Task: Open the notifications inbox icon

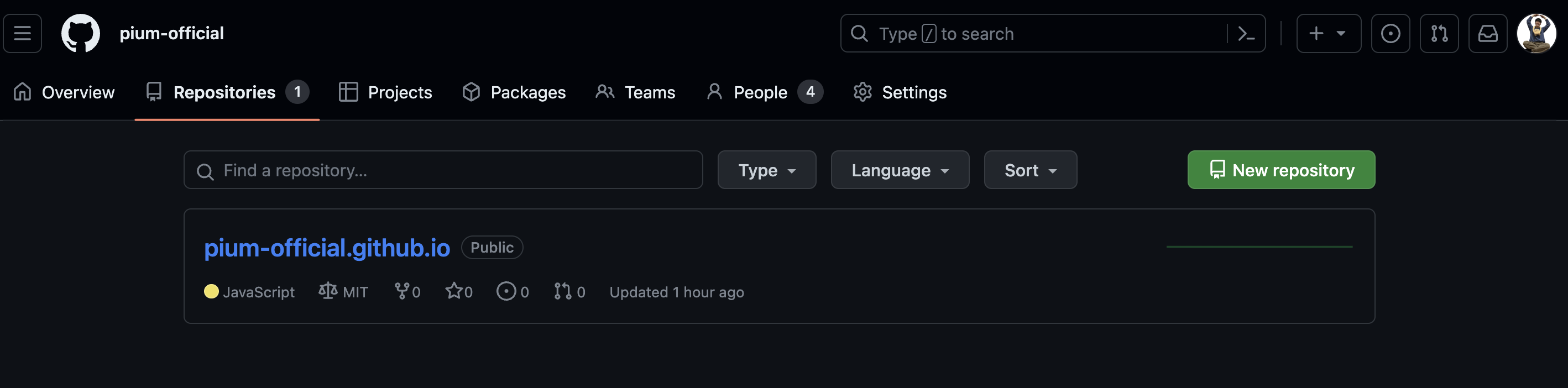Action: coord(1487,34)
